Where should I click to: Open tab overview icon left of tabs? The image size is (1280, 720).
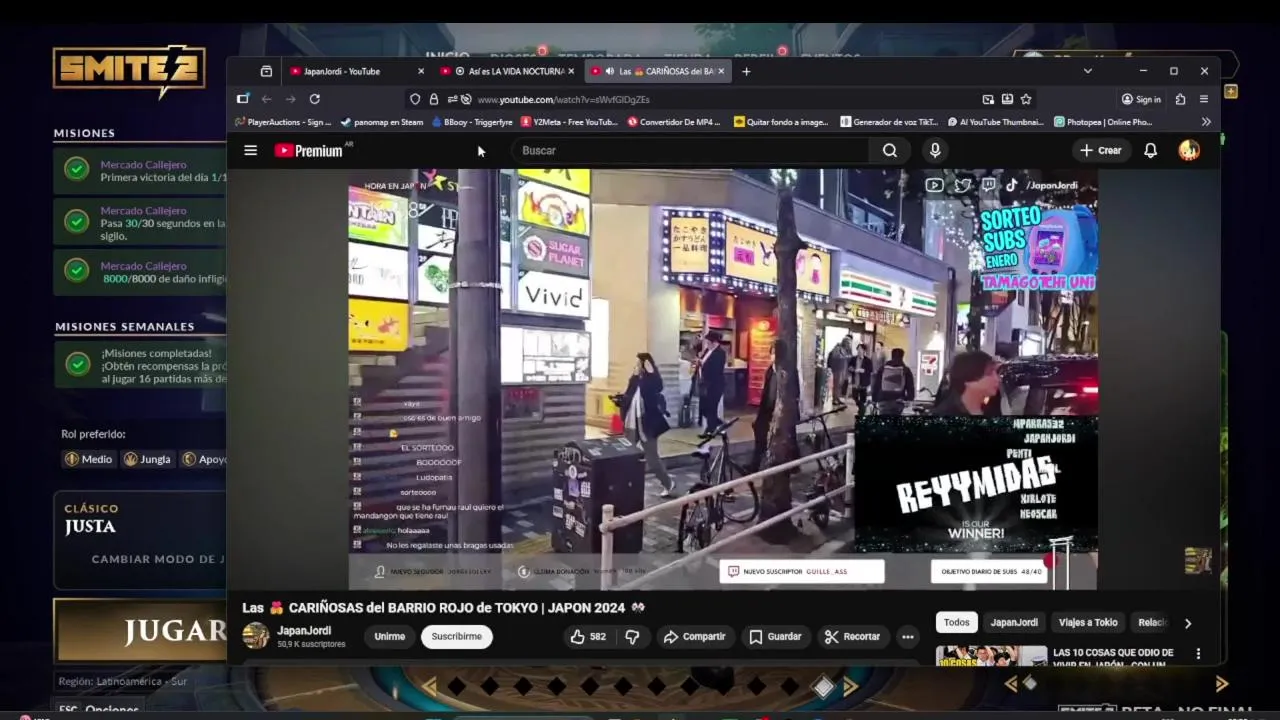coord(266,71)
